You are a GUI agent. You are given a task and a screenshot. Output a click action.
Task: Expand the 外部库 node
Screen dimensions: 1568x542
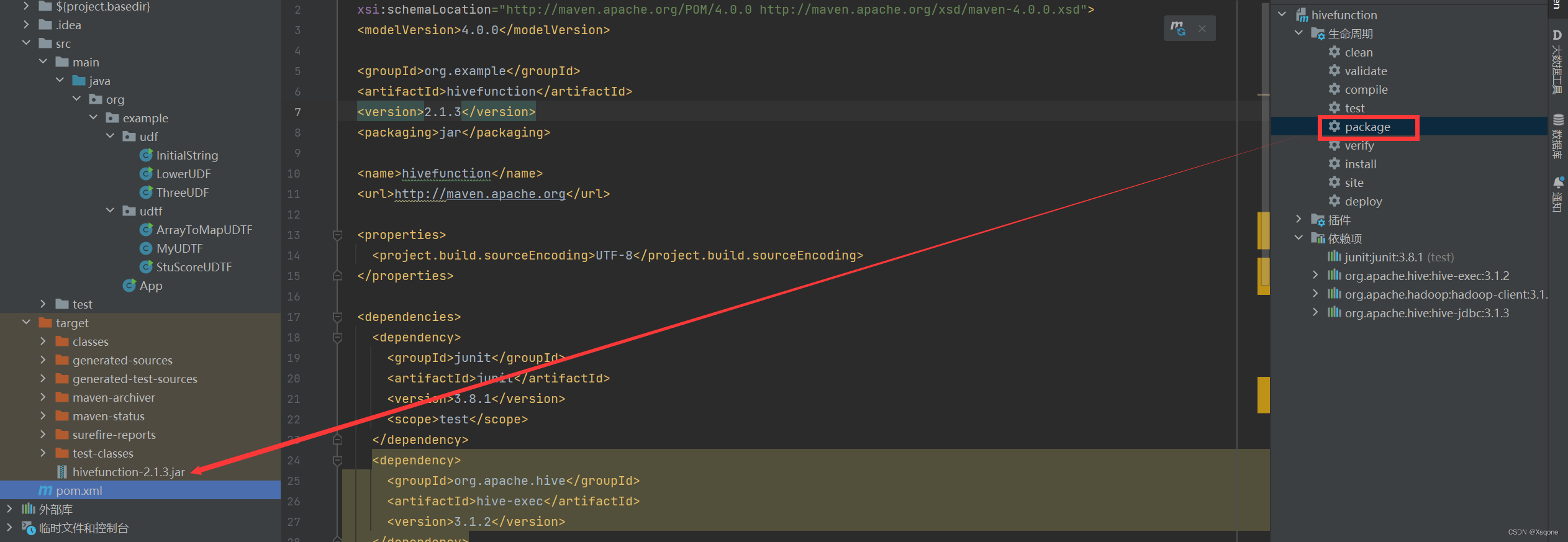click(x=9, y=508)
